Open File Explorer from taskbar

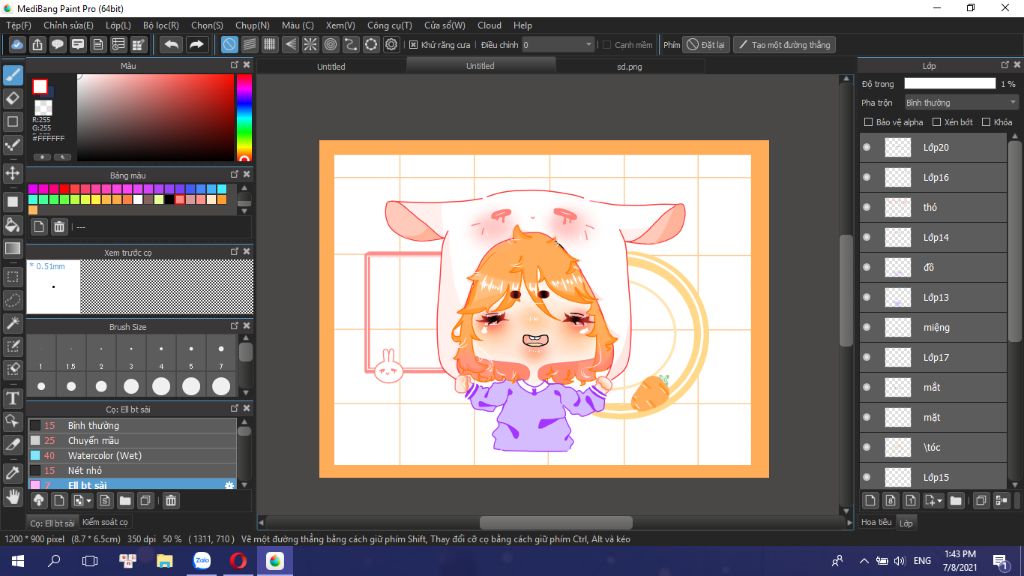tap(165, 561)
